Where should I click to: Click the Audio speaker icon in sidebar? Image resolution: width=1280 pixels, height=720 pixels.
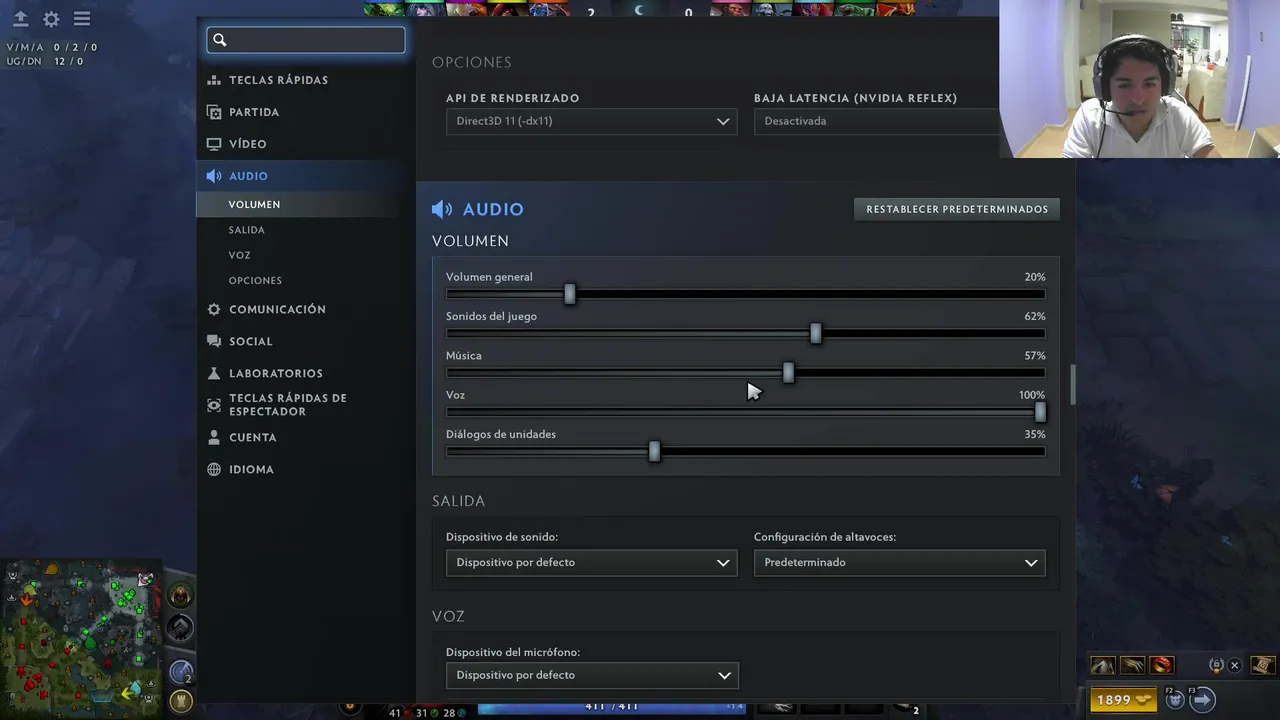[x=214, y=176]
